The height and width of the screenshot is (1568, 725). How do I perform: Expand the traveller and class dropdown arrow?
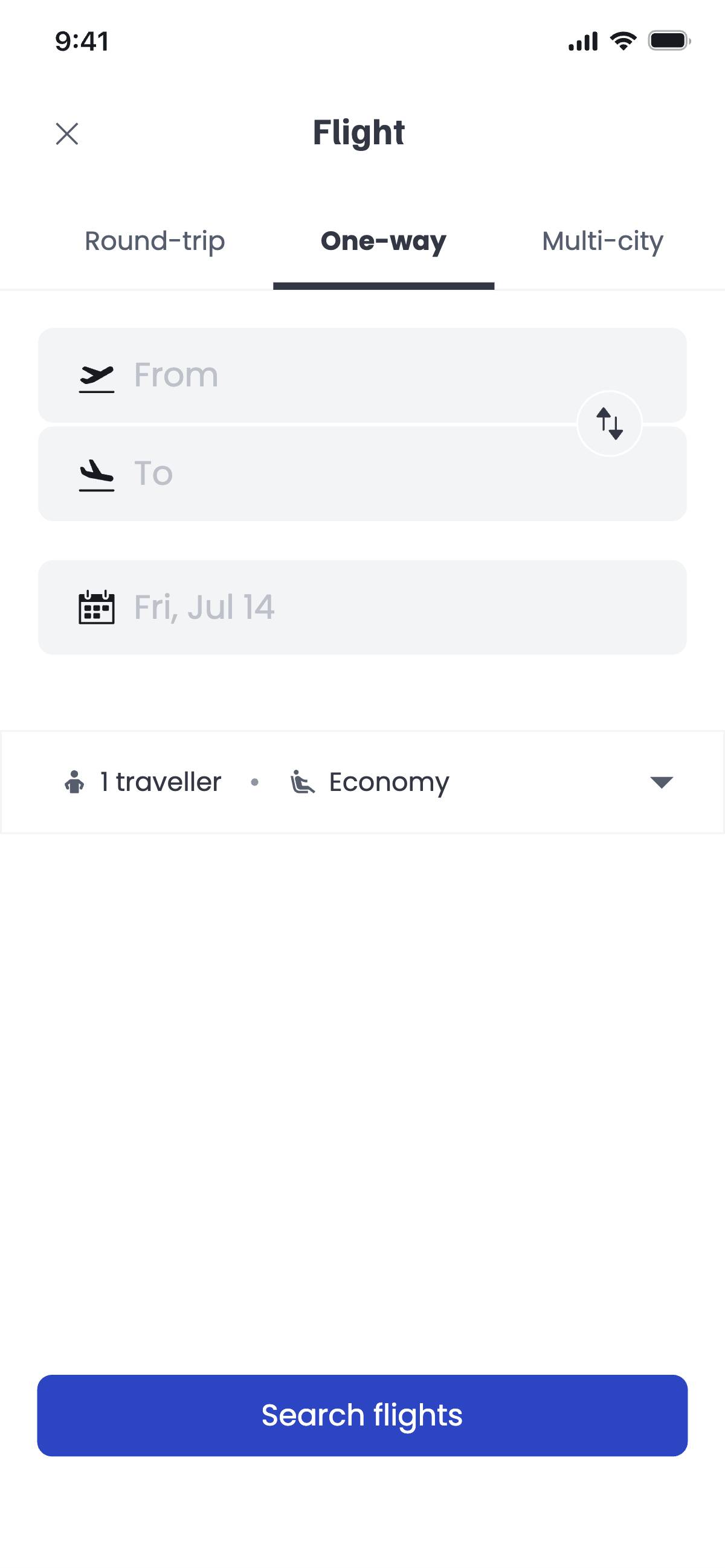click(661, 782)
